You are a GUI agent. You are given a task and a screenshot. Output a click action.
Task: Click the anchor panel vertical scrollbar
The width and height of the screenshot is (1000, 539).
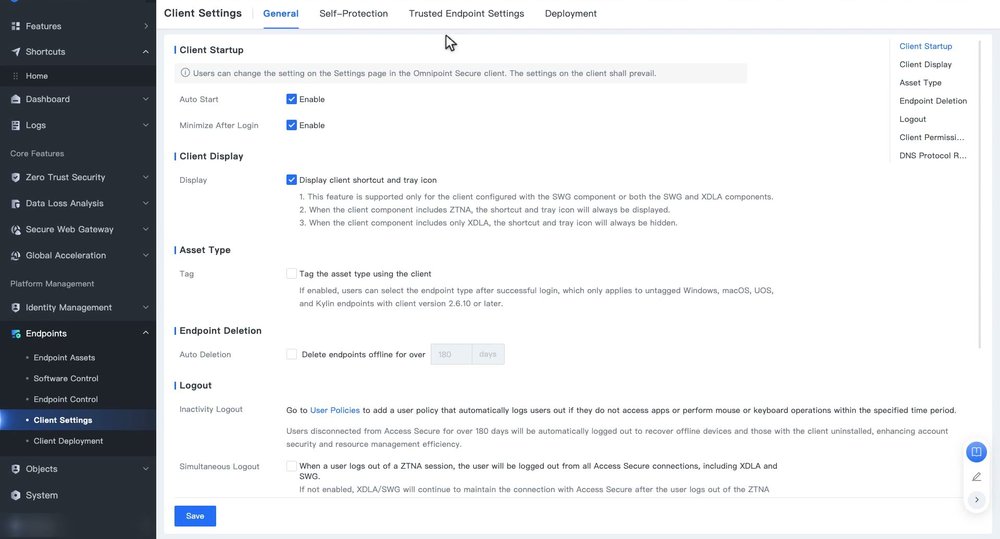click(980, 195)
